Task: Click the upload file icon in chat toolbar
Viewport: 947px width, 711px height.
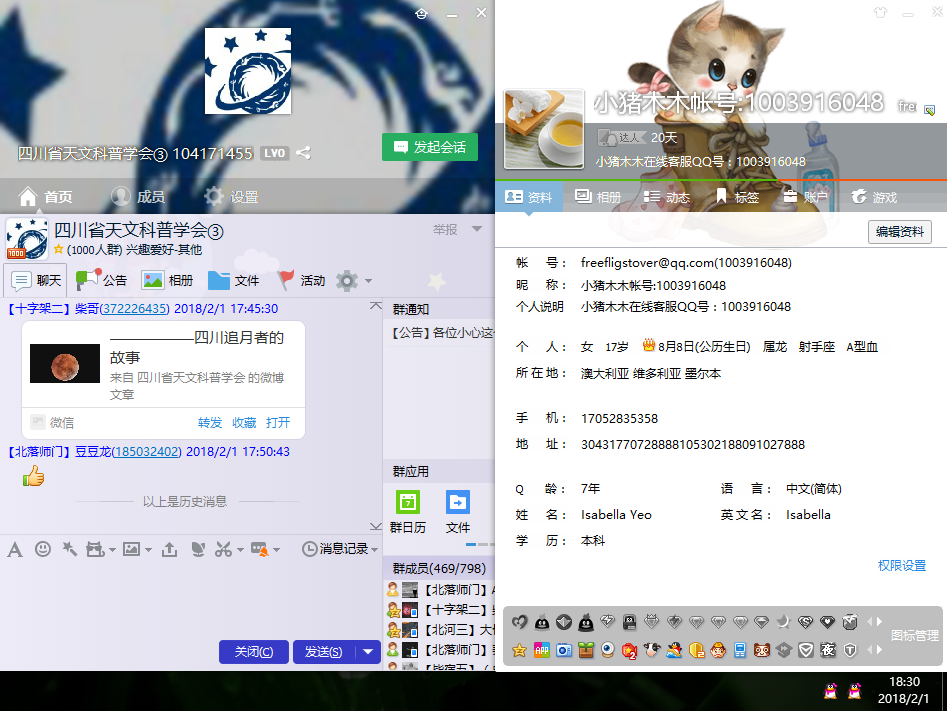Action: 170,549
